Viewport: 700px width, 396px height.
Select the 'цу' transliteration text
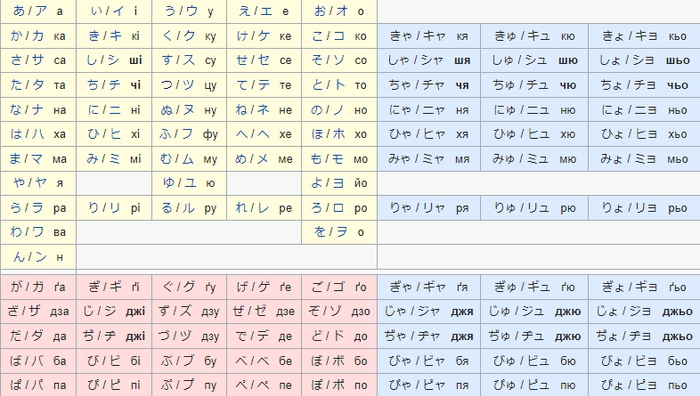tap(210, 85)
